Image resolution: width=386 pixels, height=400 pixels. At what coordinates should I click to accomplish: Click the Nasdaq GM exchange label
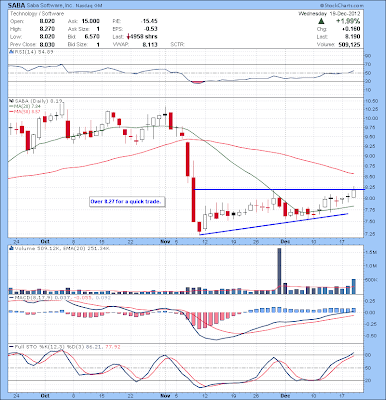[88, 6]
